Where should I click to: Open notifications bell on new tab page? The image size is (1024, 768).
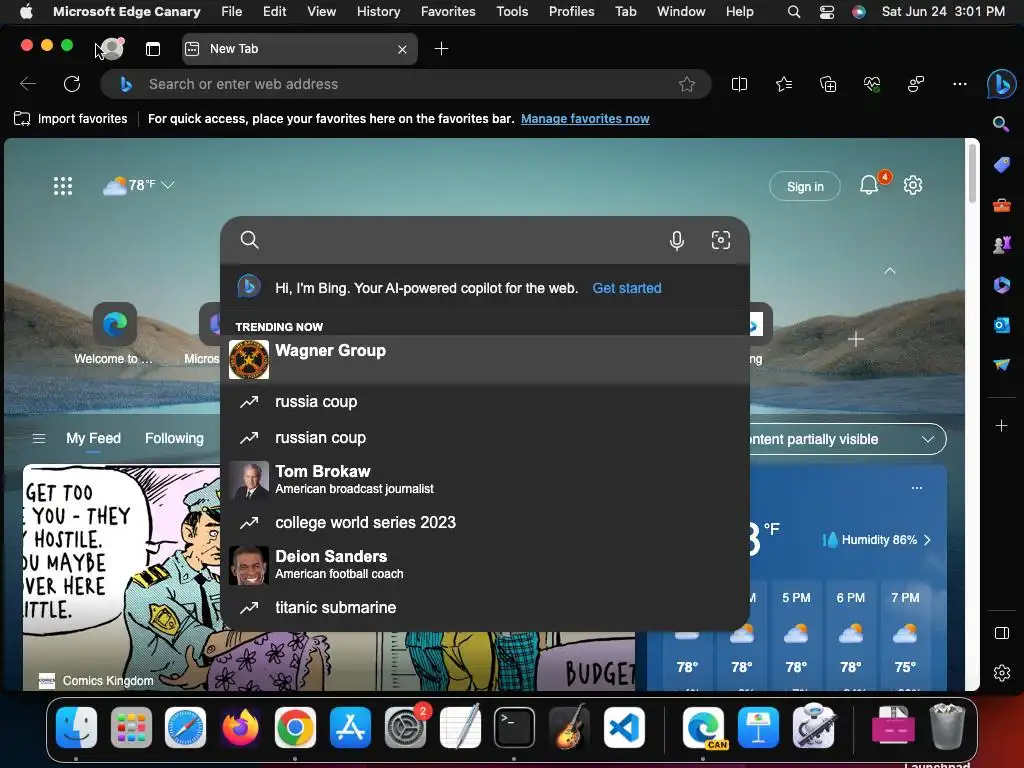869,185
